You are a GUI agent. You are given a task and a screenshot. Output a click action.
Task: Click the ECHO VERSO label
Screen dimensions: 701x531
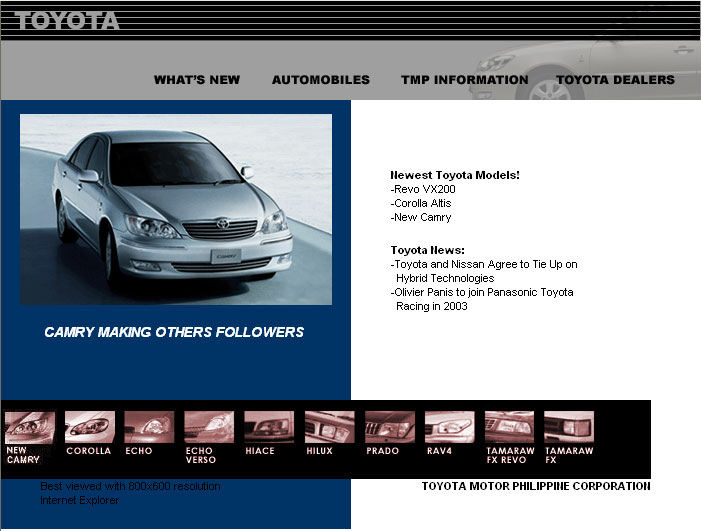[201, 455]
